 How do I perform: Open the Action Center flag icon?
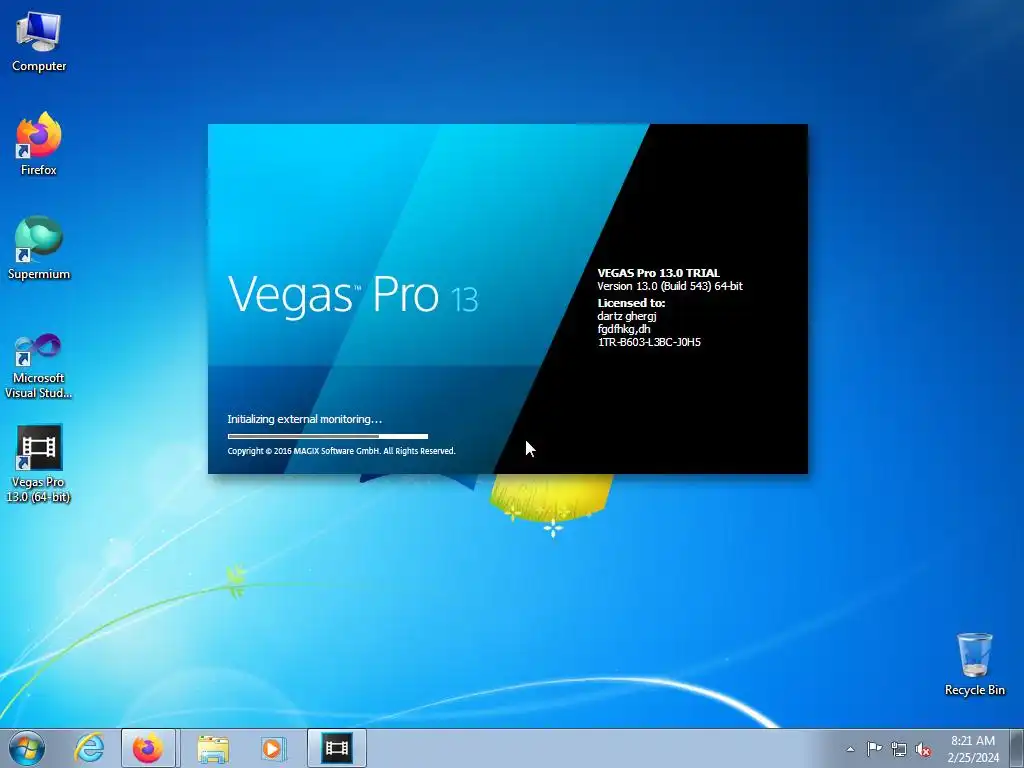(874, 749)
